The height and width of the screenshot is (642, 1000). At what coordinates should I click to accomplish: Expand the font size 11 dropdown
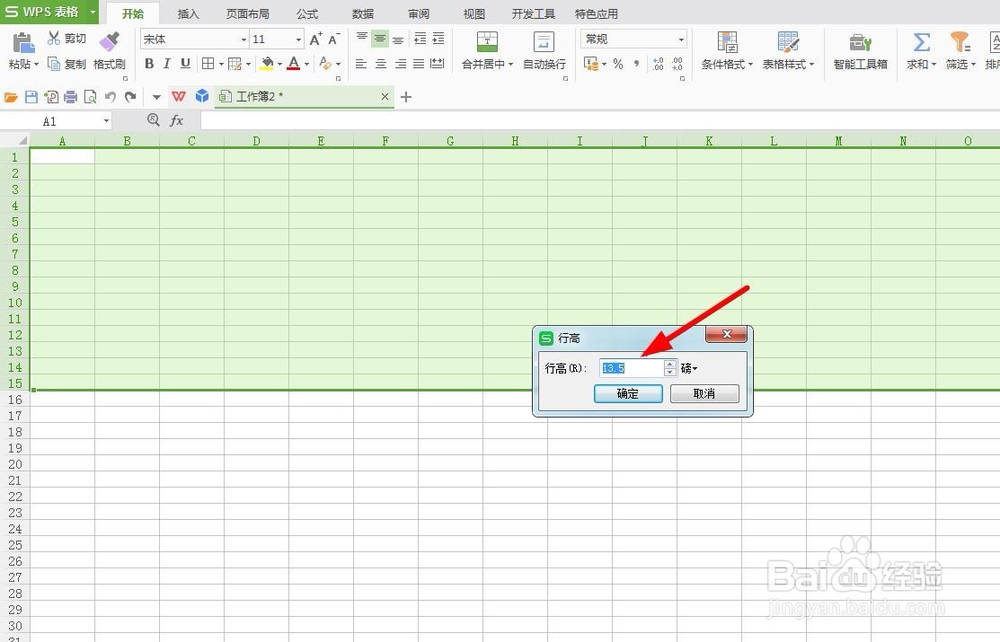(x=298, y=40)
